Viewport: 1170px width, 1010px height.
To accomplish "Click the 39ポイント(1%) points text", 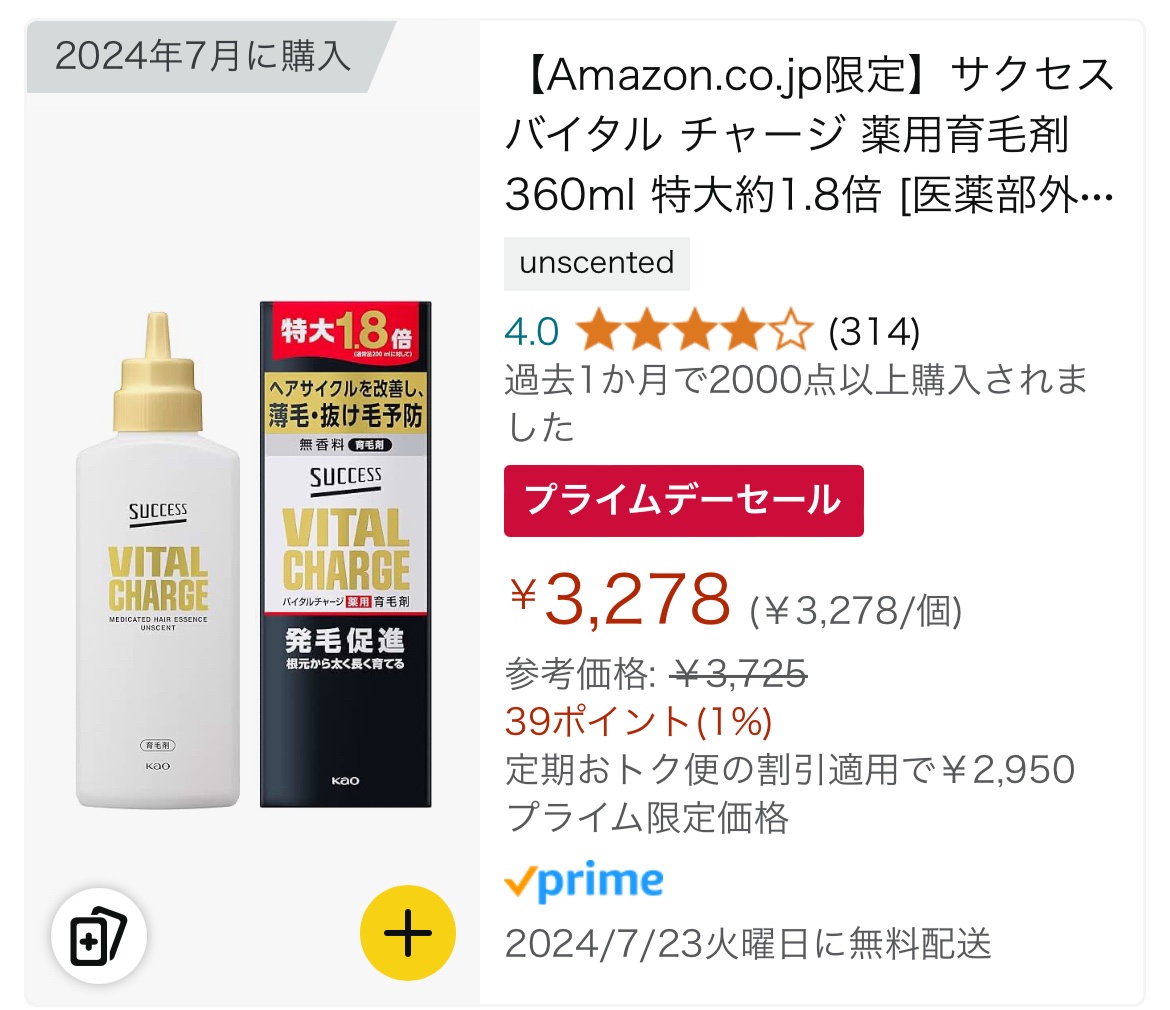I will [639, 721].
